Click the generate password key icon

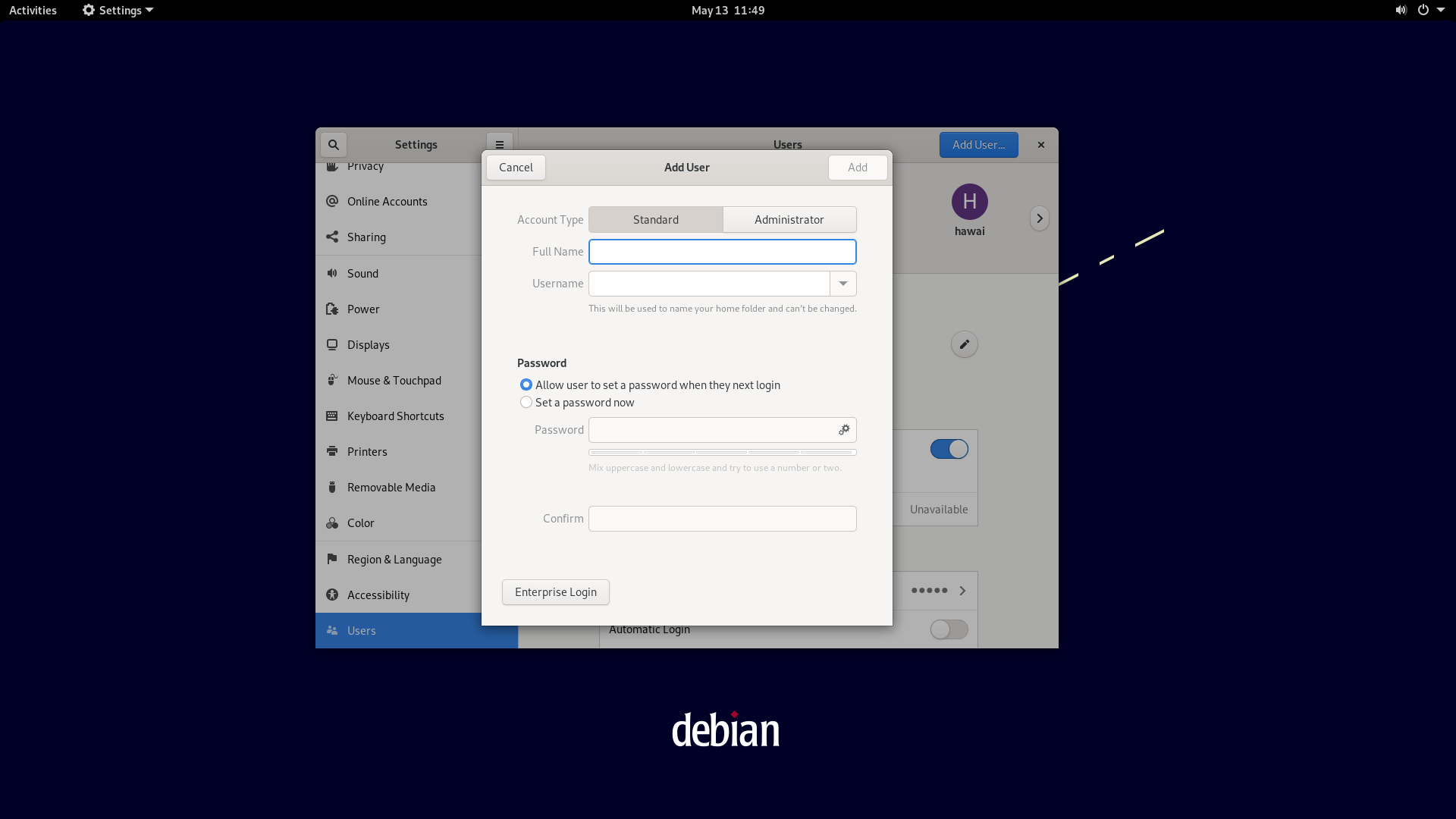coord(843,430)
